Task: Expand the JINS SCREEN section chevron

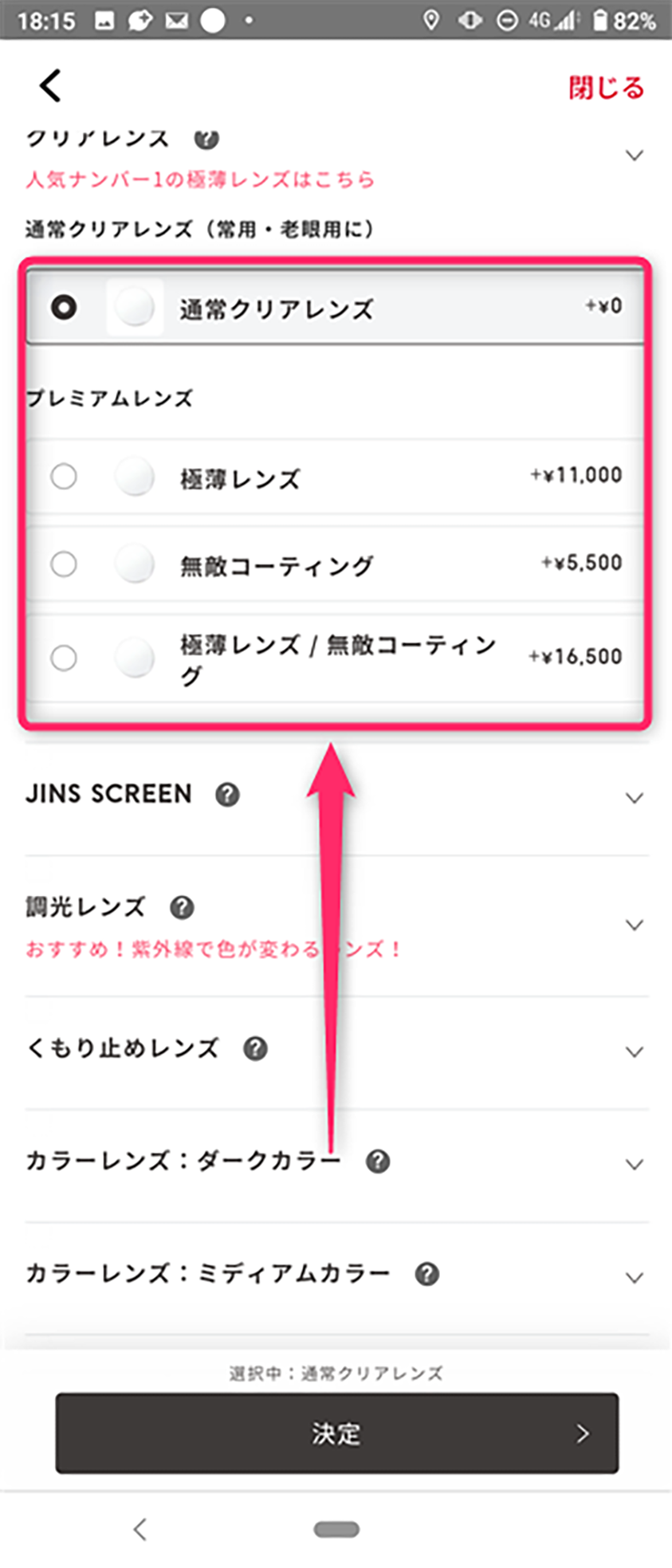Action: (635, 798)
